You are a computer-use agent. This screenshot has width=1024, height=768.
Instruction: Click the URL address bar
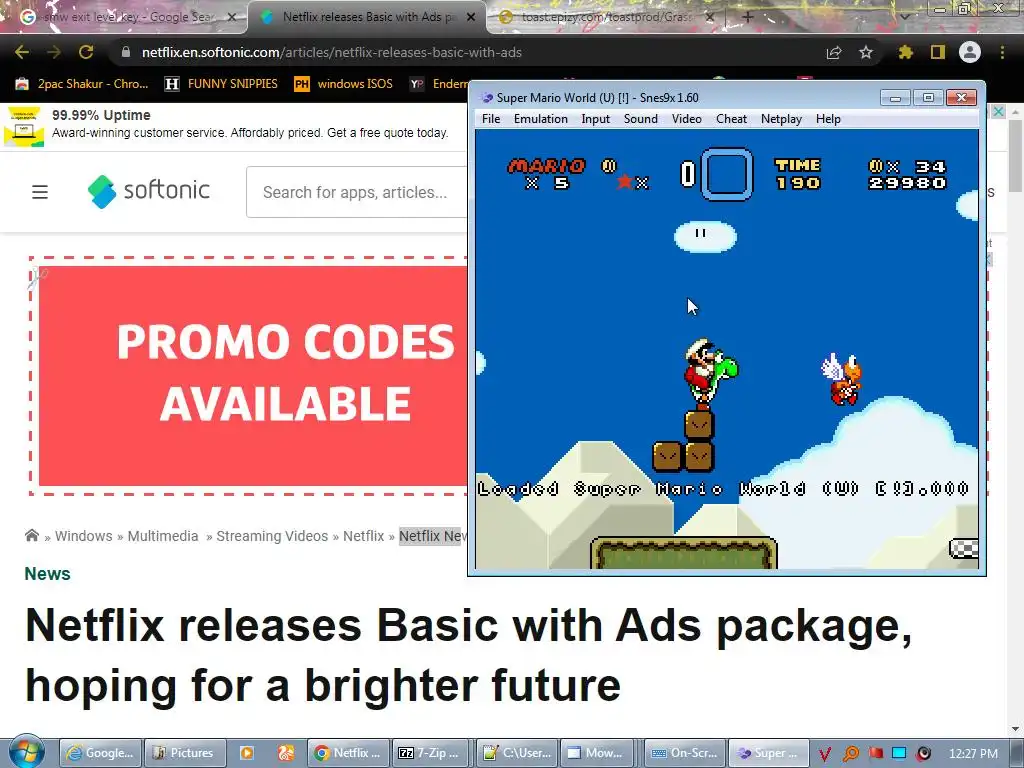pos(470,52)
